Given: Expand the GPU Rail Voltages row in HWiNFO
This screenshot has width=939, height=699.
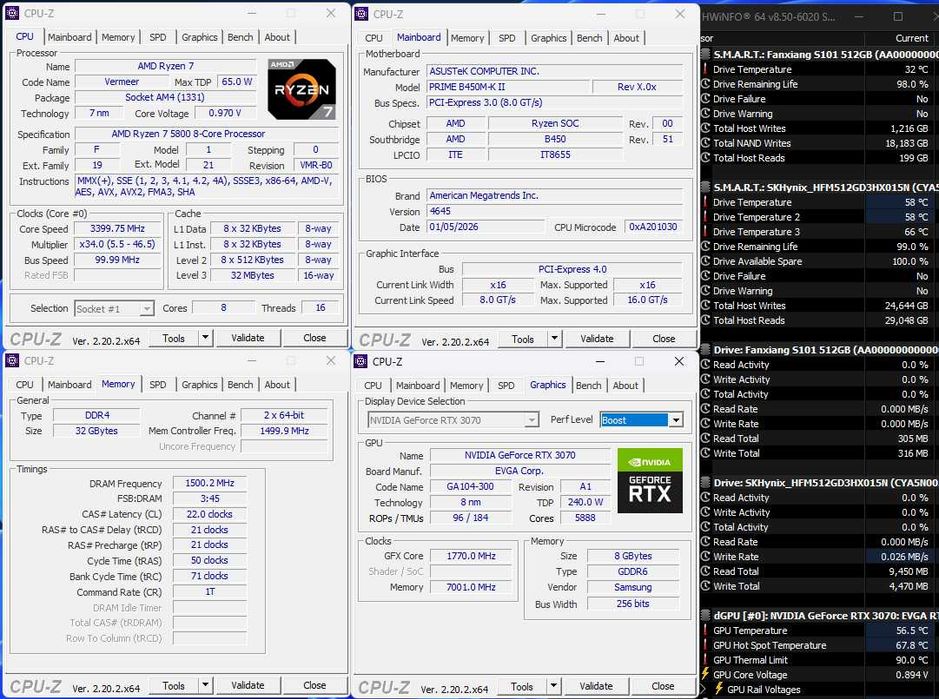Looking at the screenshot, I should (x=704, y=689).
